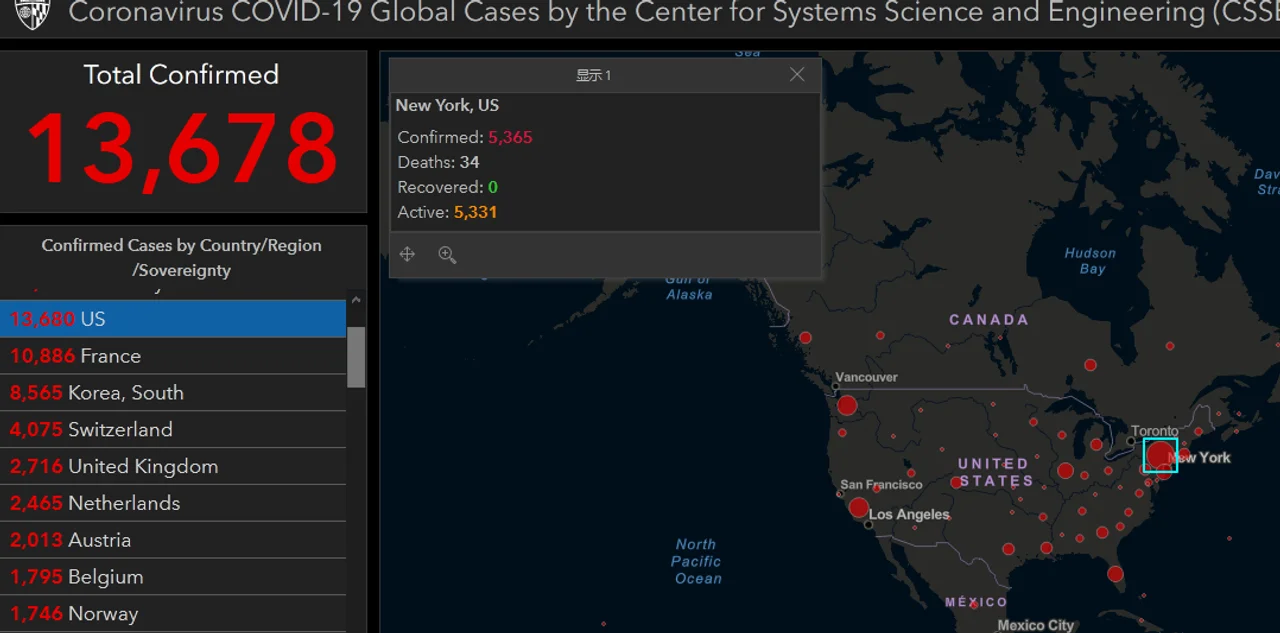
Task: Click the New York, US popup heading
Action: 447,105
